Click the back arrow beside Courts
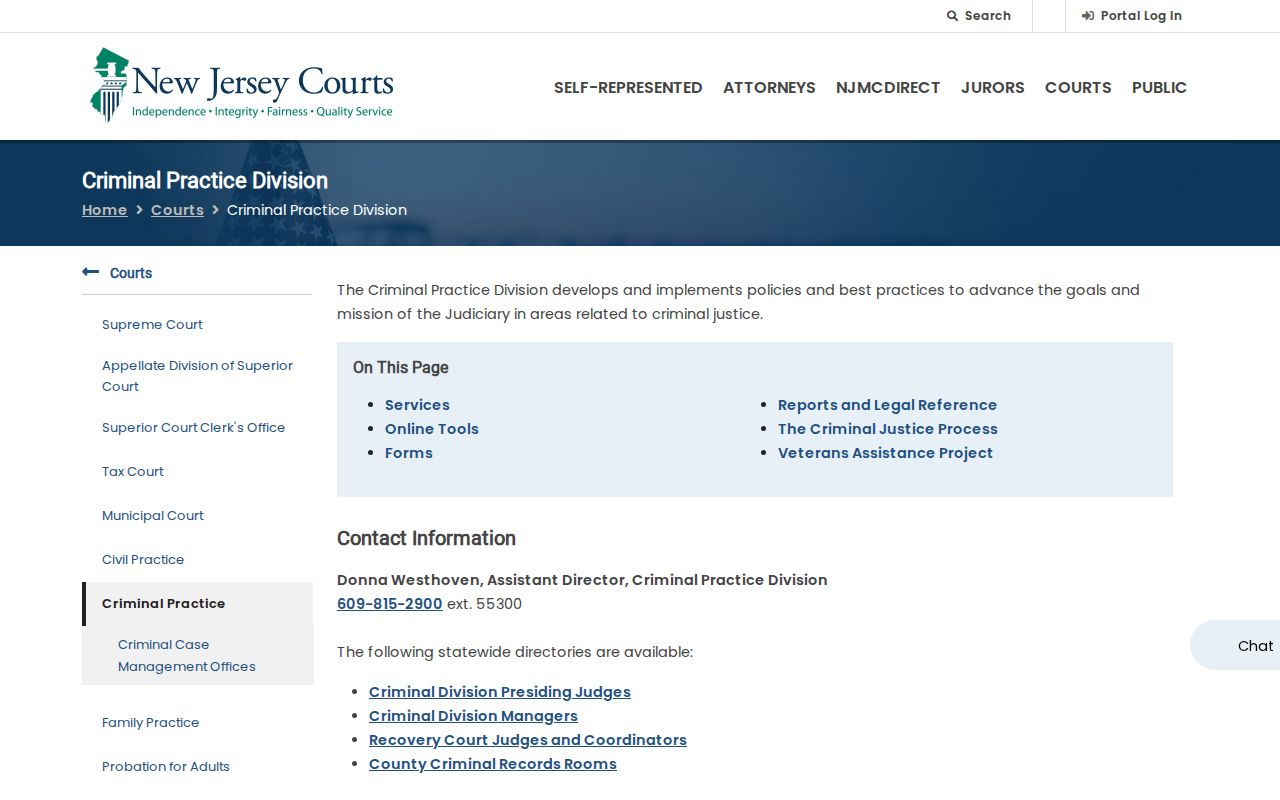1280x800 pixels. (91, 272)
